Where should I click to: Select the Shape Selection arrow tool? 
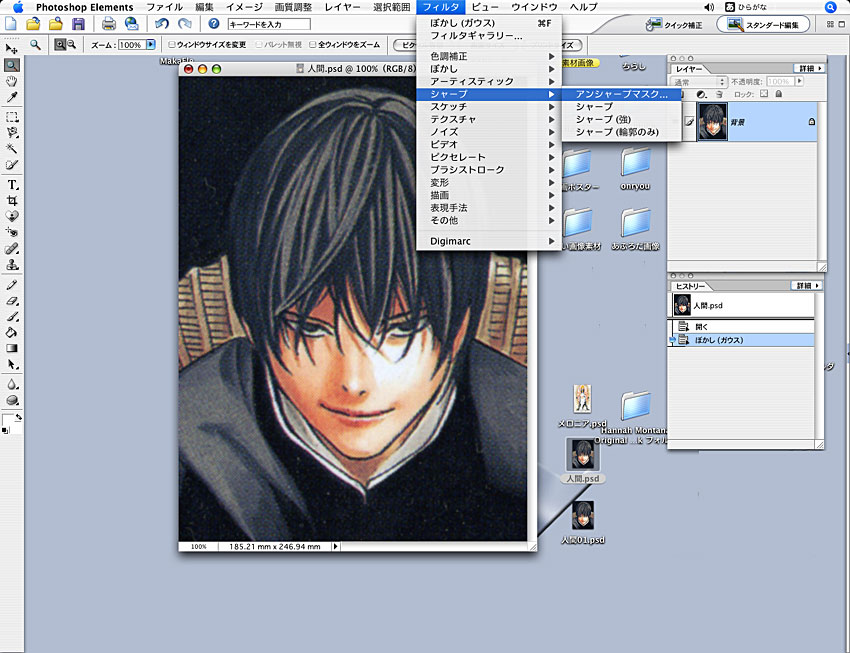(11, 364)
